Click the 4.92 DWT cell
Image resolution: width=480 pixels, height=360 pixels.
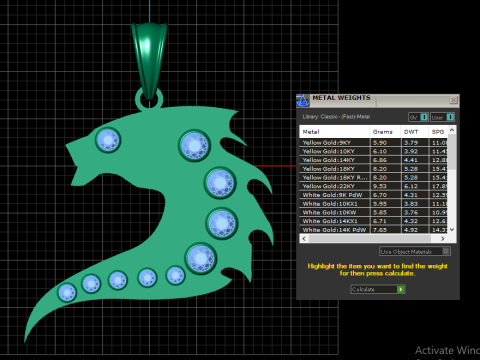(x=414, y=230)
